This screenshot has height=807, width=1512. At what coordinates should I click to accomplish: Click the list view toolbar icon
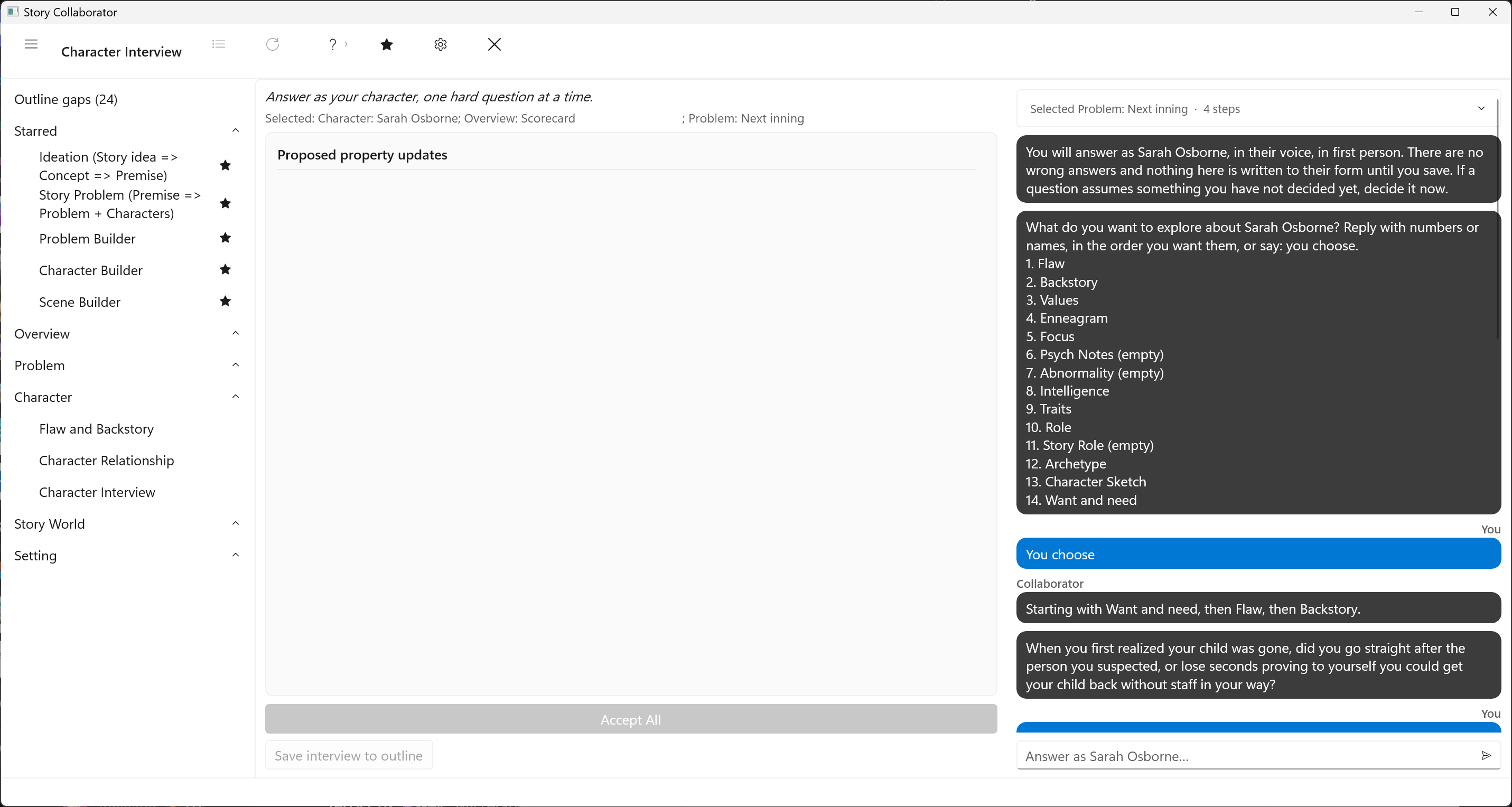218,44
